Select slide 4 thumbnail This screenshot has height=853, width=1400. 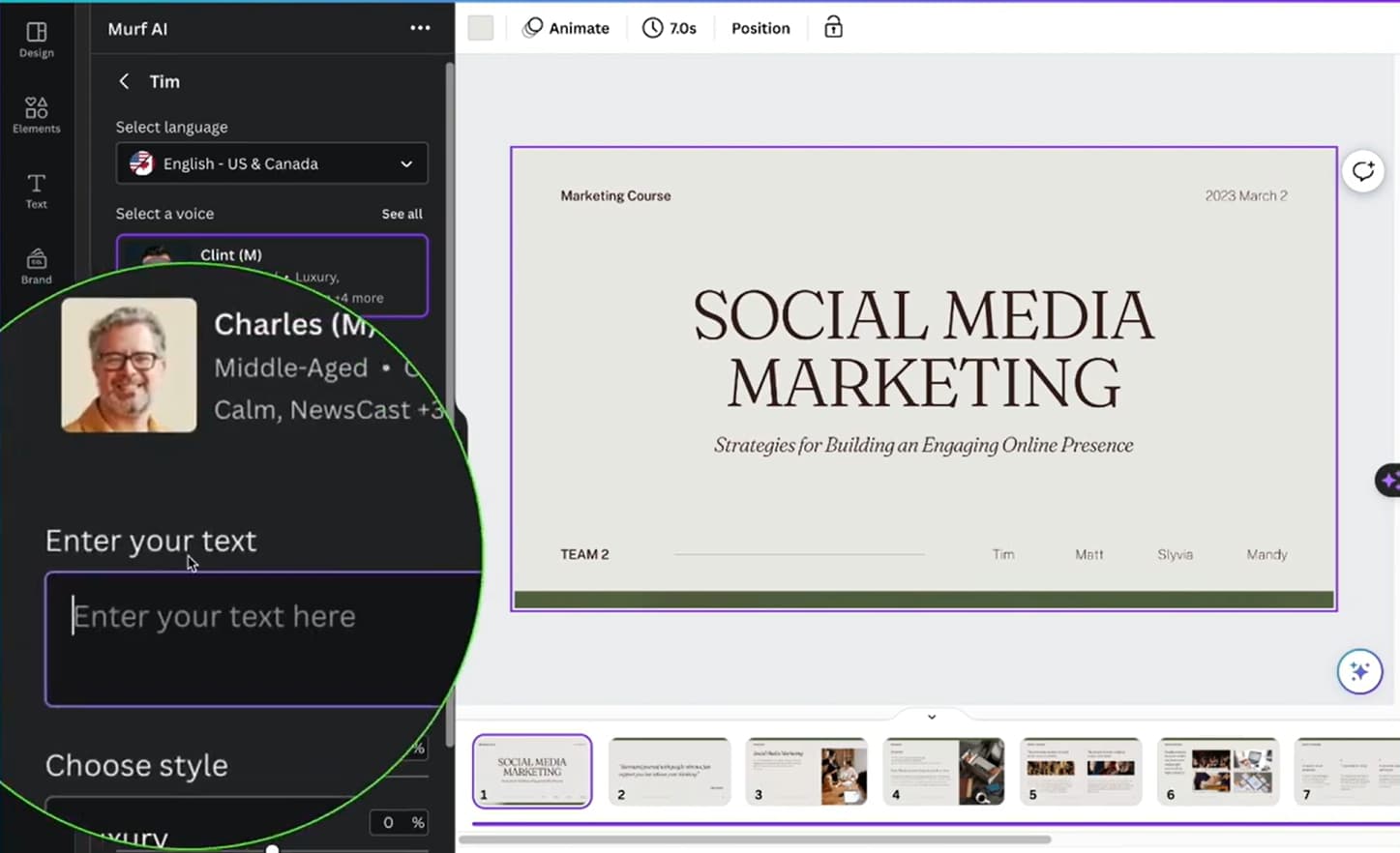click(944, 771)
